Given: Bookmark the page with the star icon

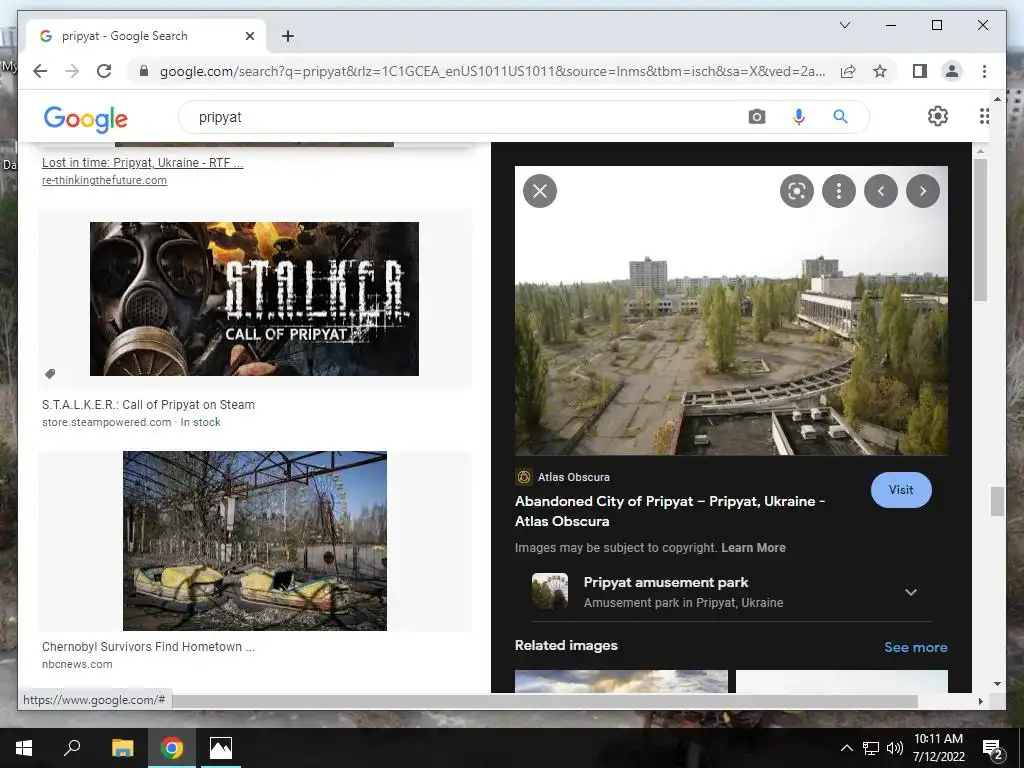Looking at the screenshot, I should click(x=880, y=71).
